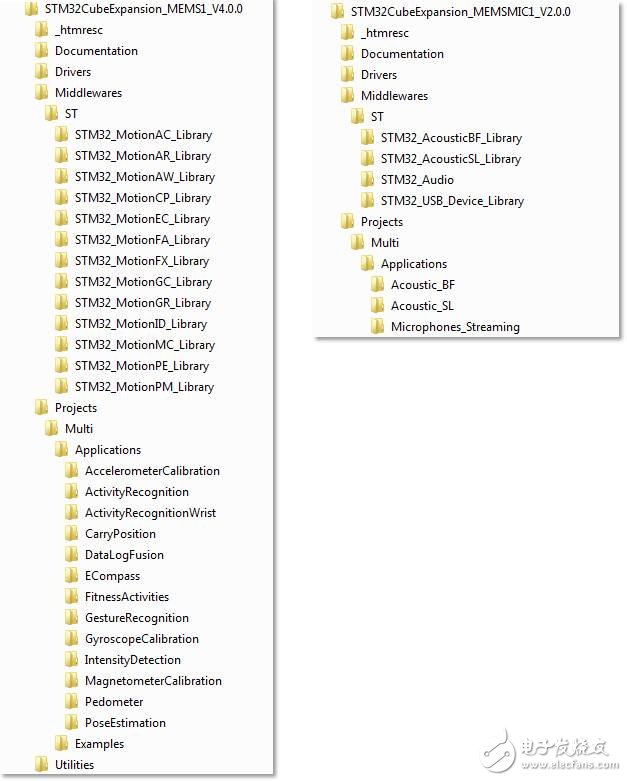
Task: Click folder icon for STM32CubeExpansion_MEMS1_V4.0.0 root
Action: click(x=31, y=9)
